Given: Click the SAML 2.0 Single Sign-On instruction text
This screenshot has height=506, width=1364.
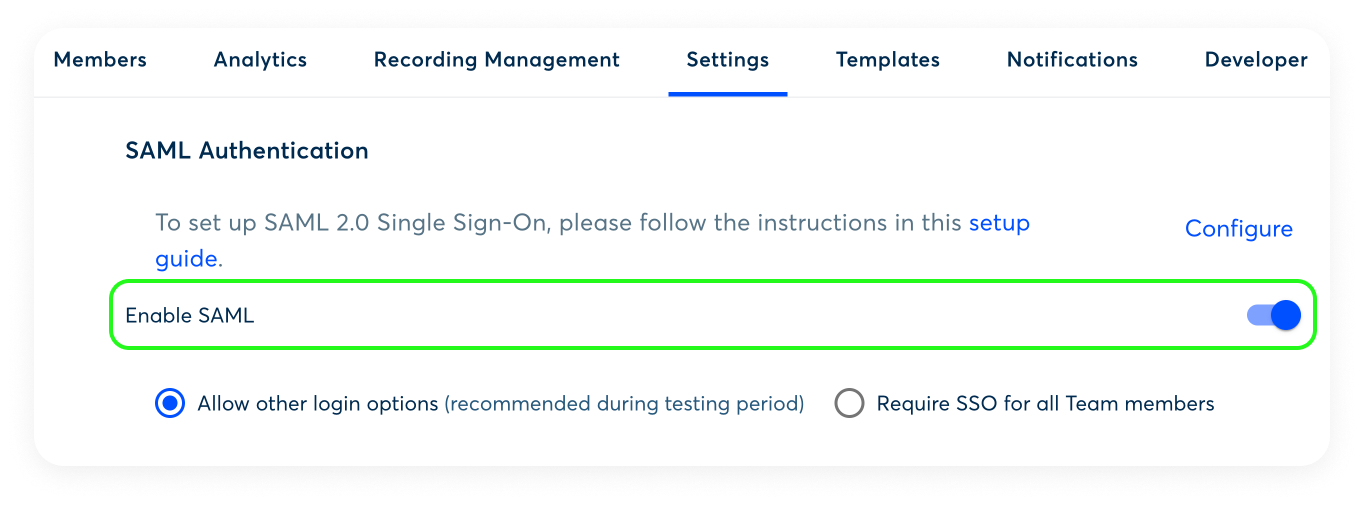Looking at the screenshot, I should pyautogui.click(x=558, y=223).
